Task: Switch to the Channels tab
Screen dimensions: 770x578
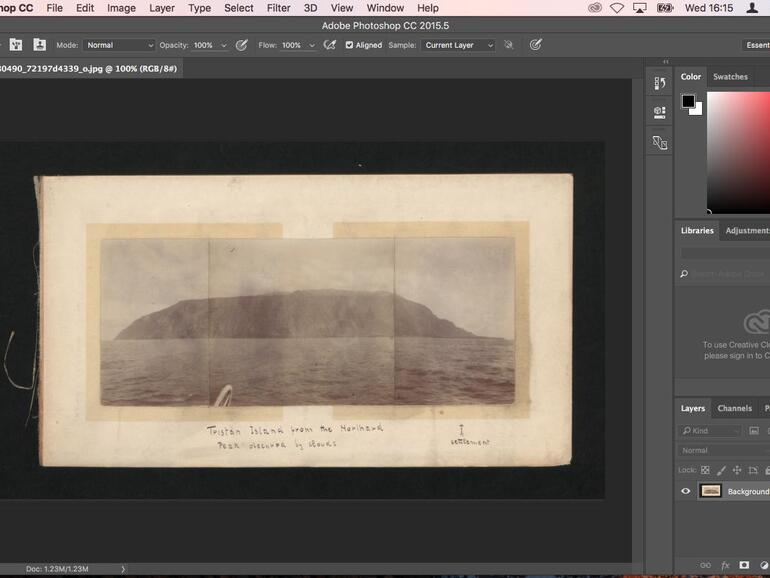Action: tap(734, 408)
